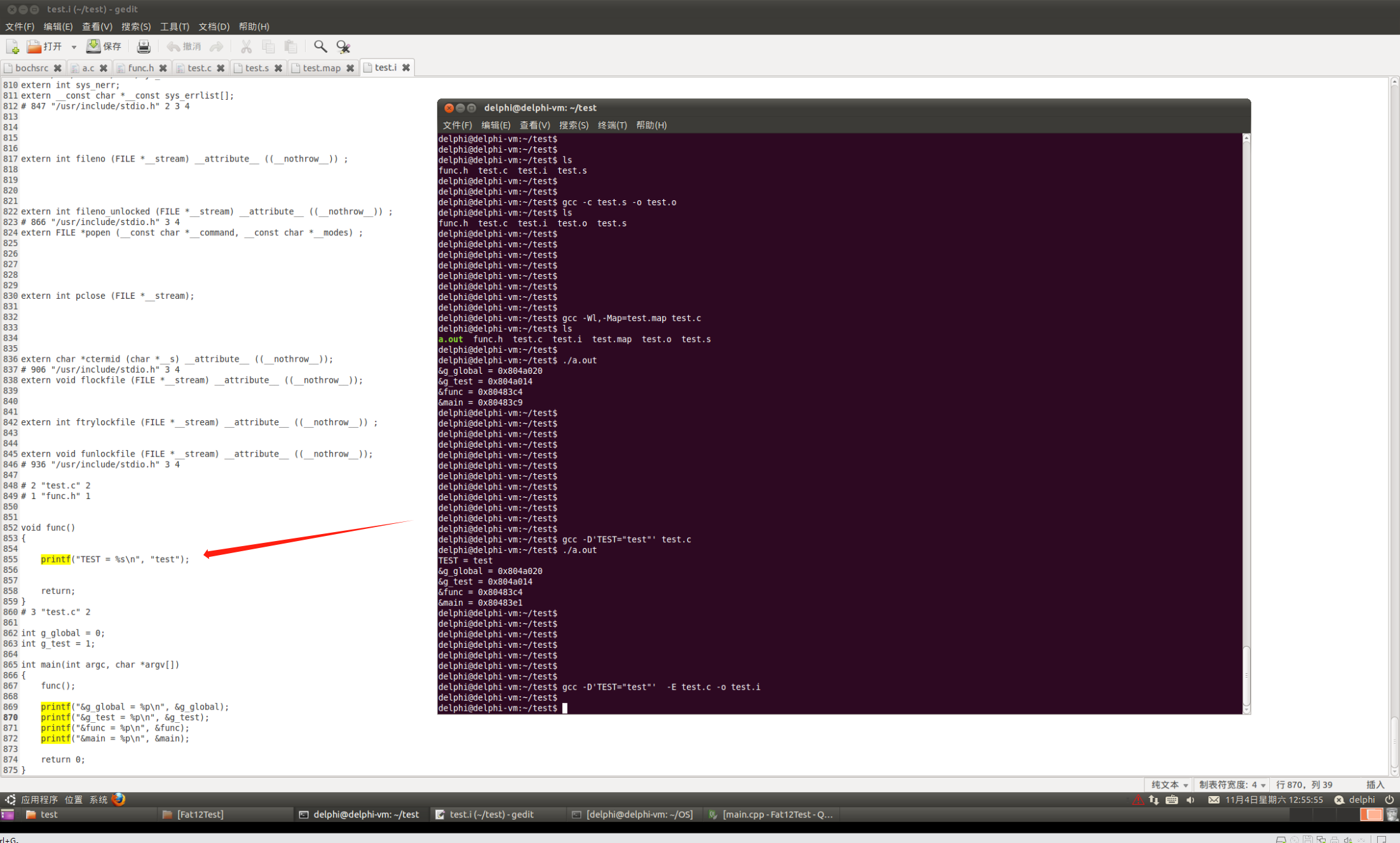Click the volume speaker icon in system tray
This screenshot has width=1400, height=843.
[1190, 800]
